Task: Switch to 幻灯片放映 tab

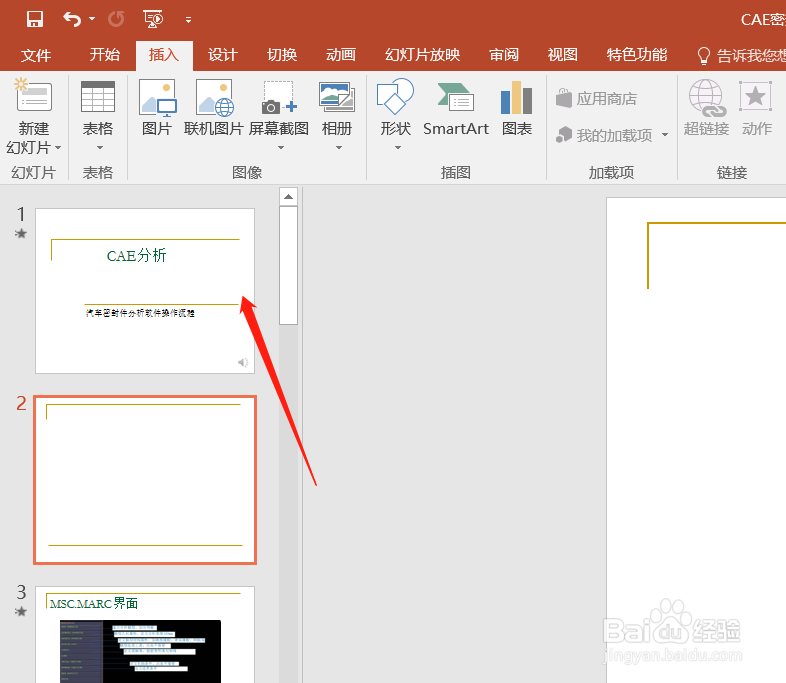Action: click(x=422, y=54)
